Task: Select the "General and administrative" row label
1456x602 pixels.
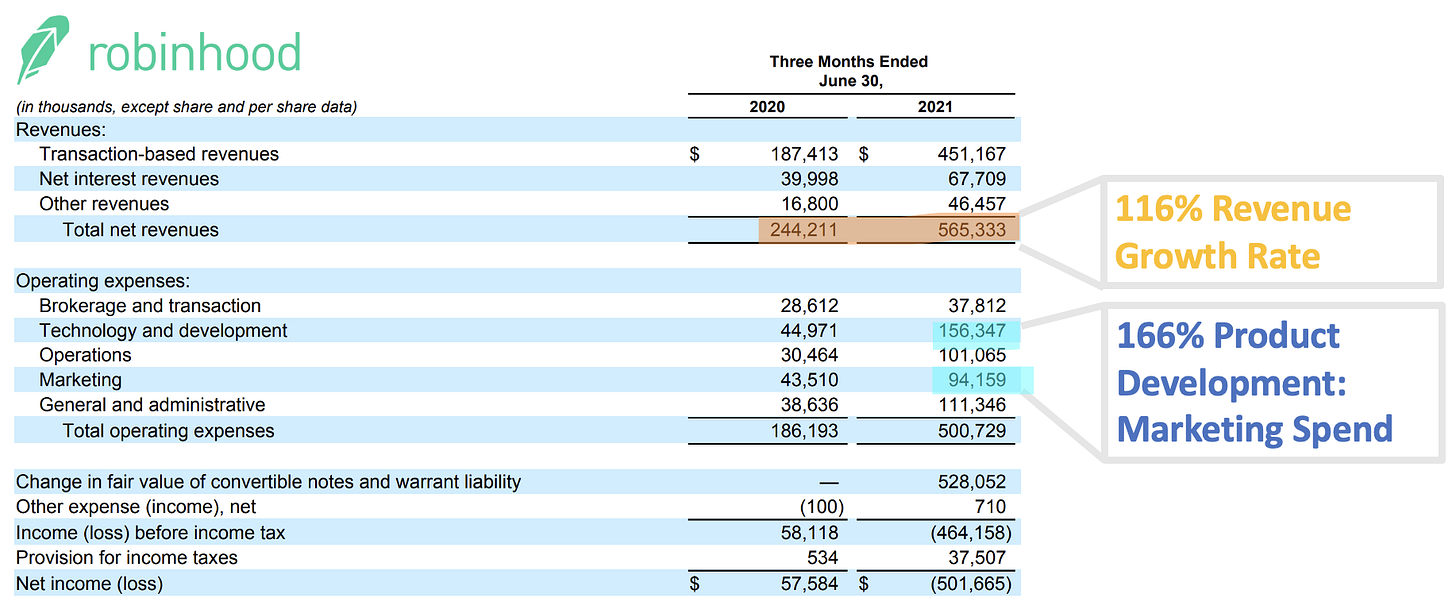Action: pyautogui.click(x=152, y=405)
